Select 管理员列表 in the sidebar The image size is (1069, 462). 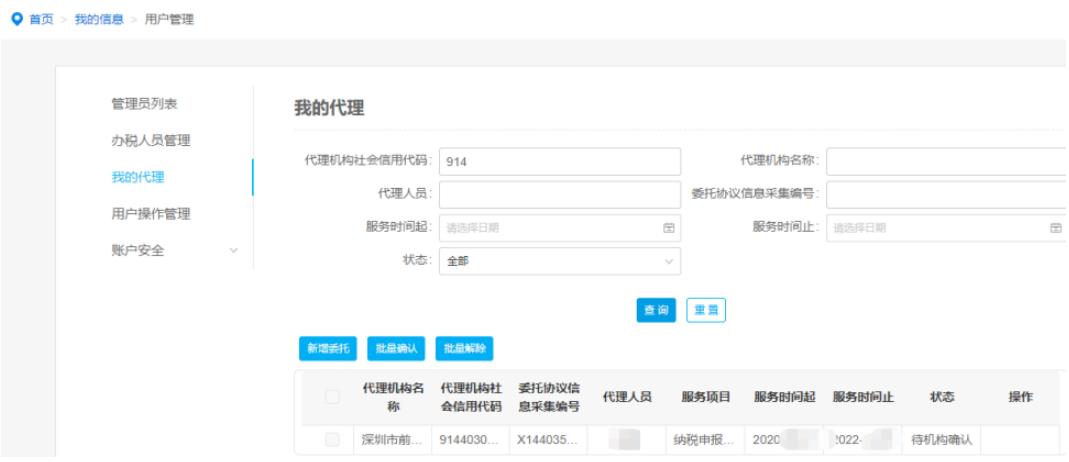tap(144, 104)
